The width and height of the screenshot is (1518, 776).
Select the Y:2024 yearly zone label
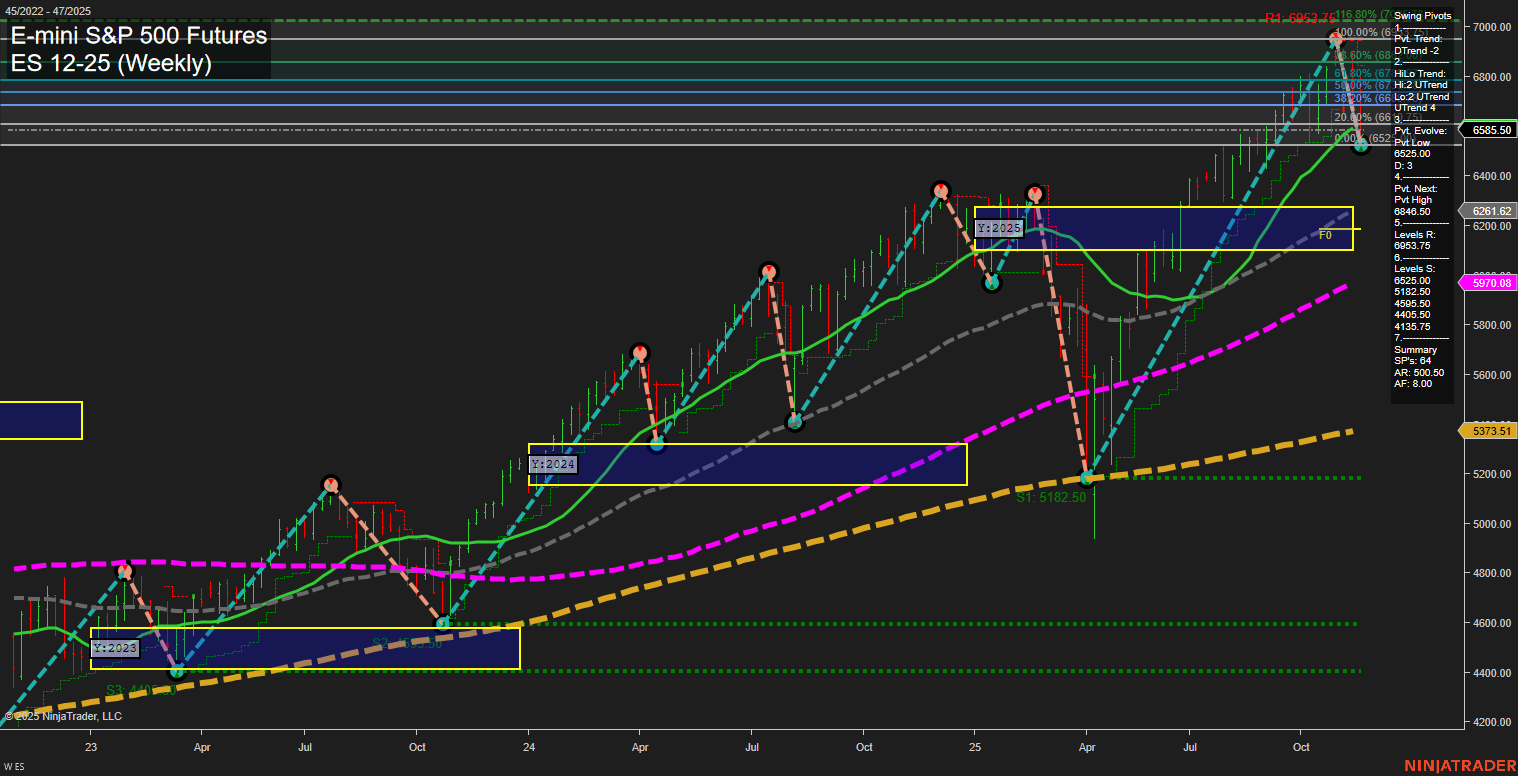tap(553, 465)
